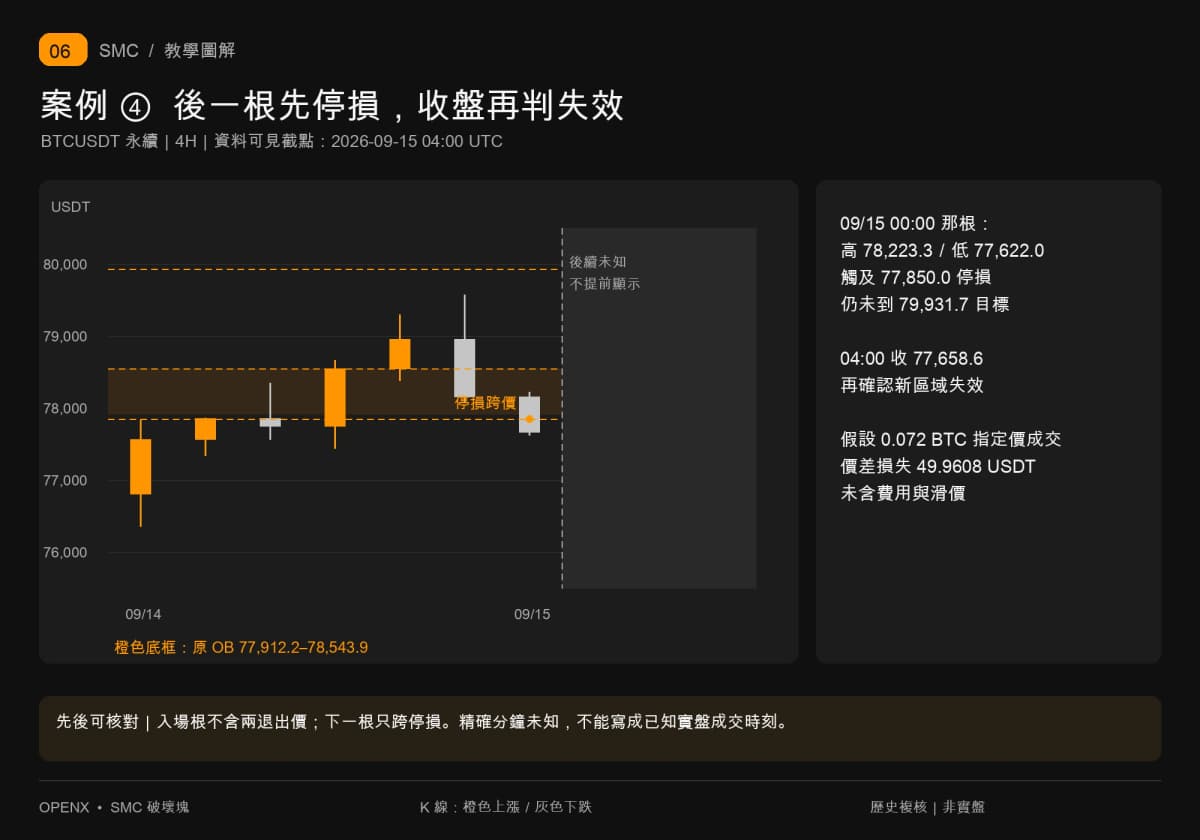Click the footer OPENX • SMC 破壞塊 text

(x=114, y=807)
